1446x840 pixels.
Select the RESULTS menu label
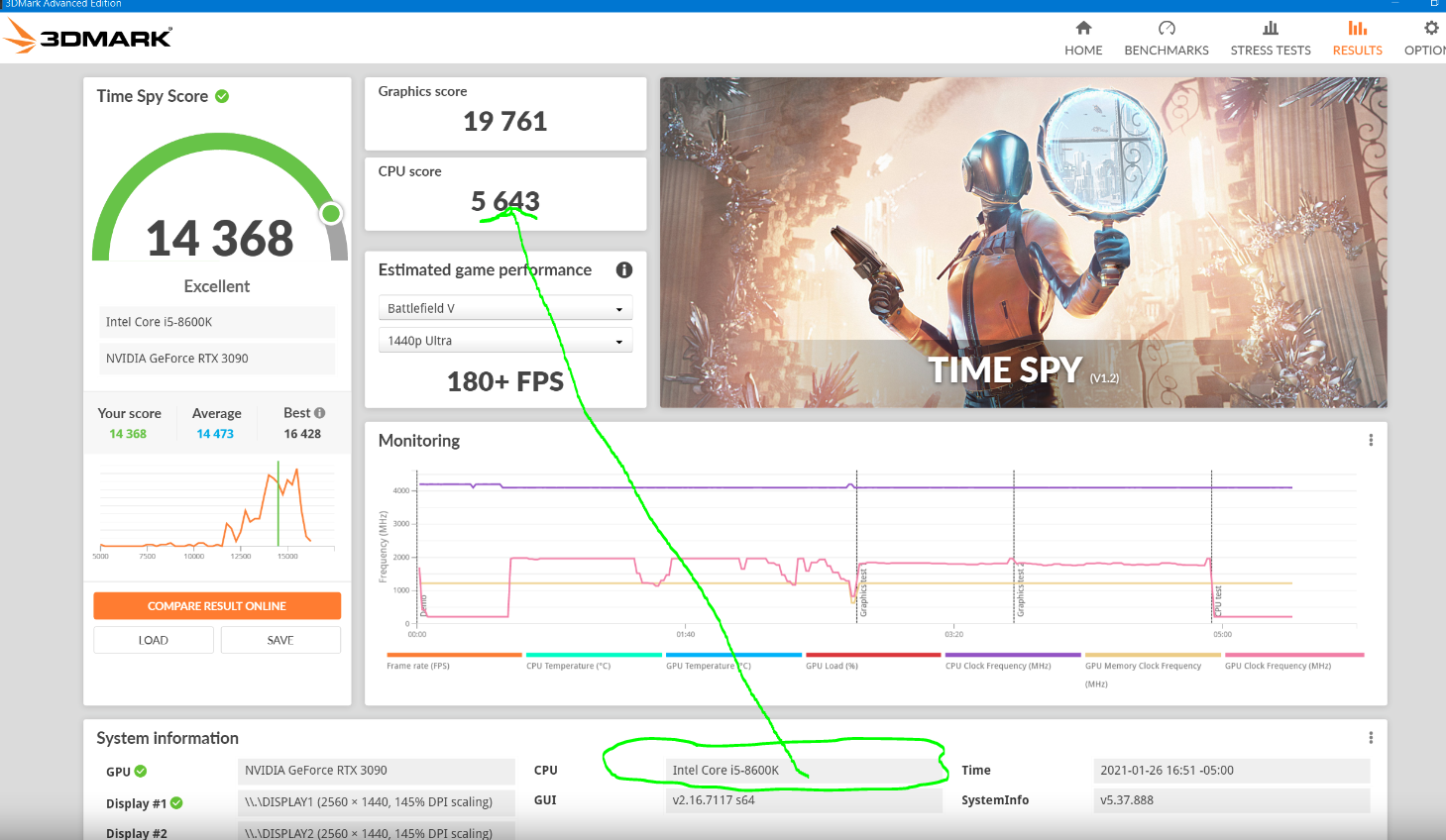[x=1358, y=51]
